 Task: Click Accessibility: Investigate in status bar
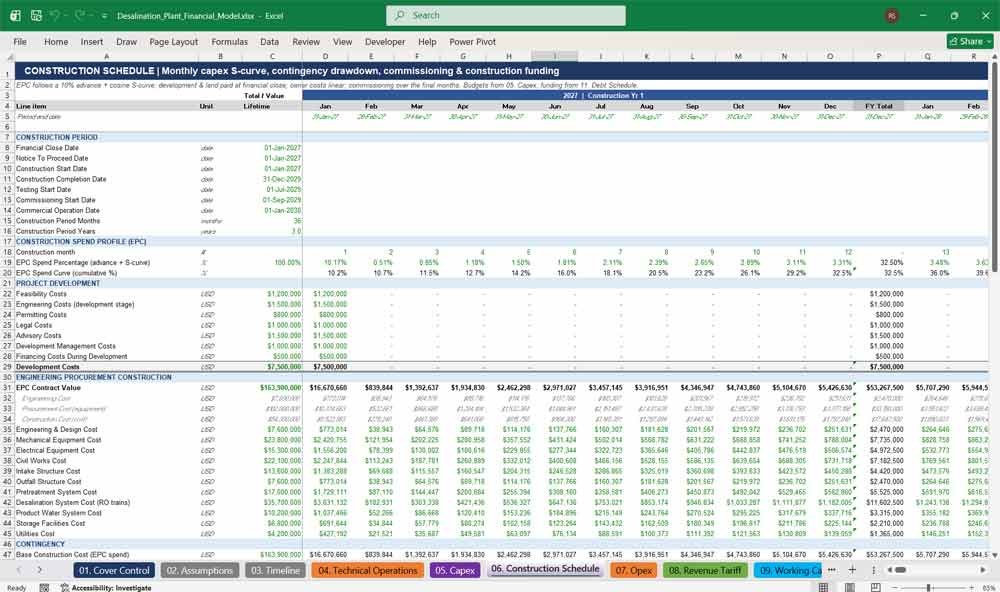[x=106, y=588]
